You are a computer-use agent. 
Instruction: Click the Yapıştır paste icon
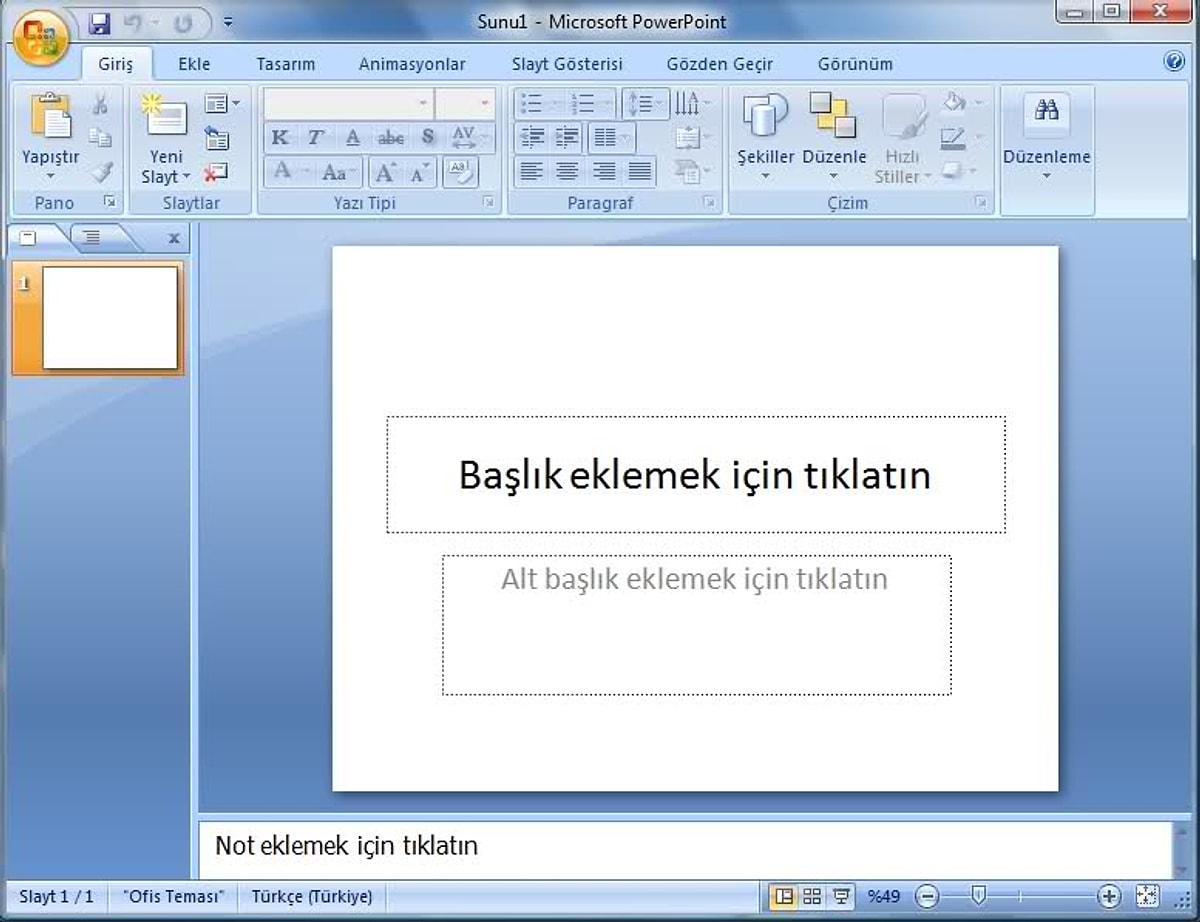tap(50, 117)
